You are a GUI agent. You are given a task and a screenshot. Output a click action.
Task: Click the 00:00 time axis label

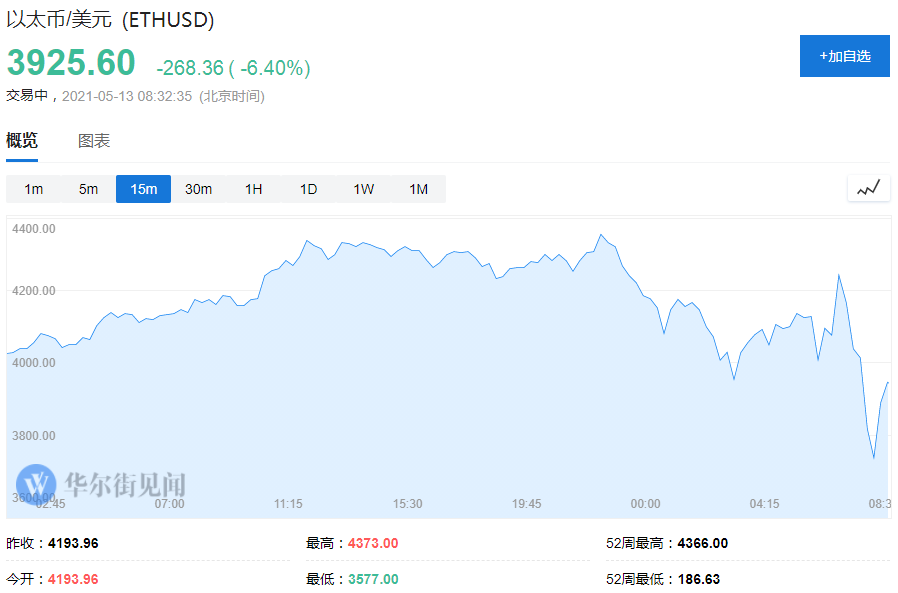(x=645, y=503)
